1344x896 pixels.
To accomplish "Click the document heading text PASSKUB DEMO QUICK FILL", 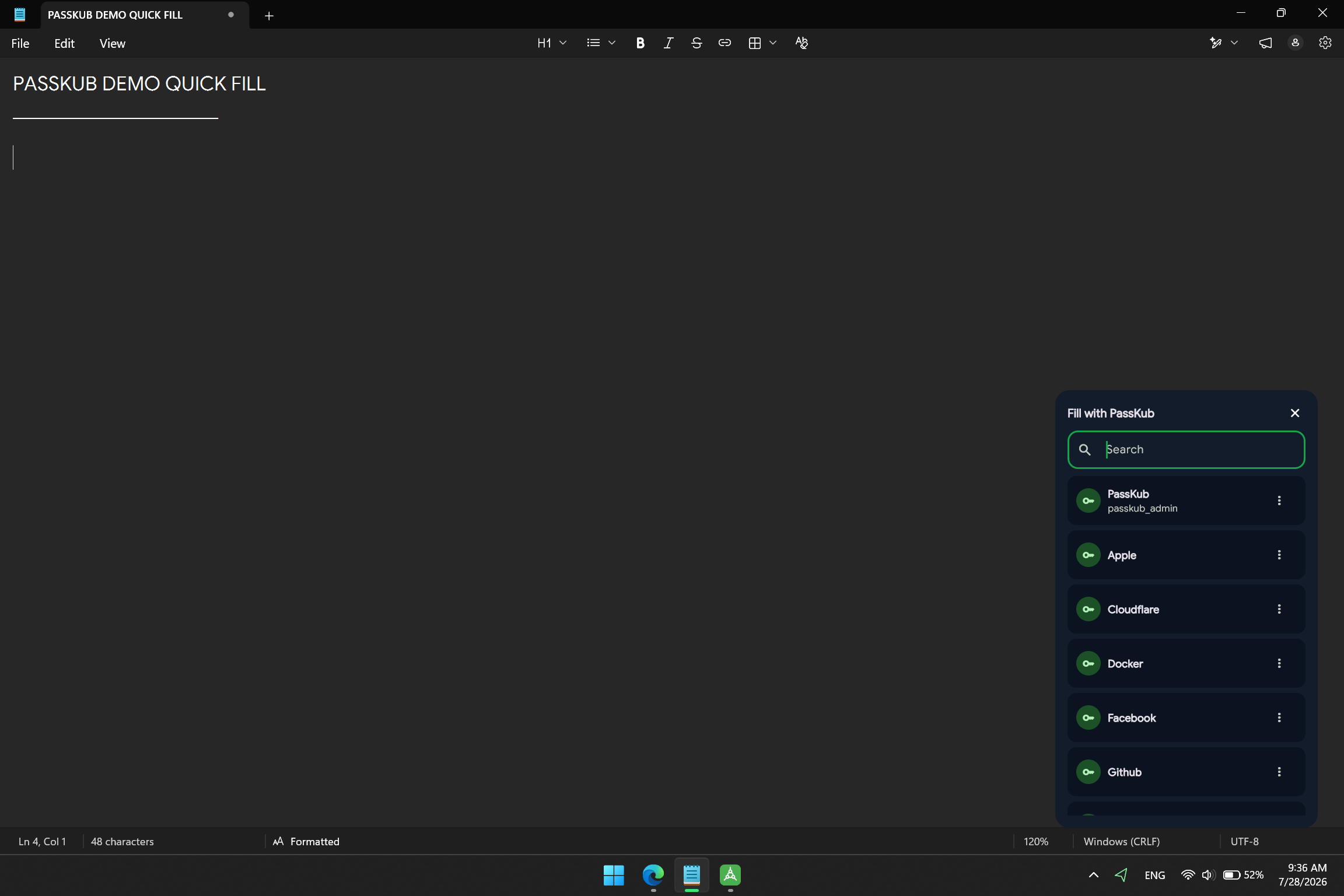I will pos(139,84).
